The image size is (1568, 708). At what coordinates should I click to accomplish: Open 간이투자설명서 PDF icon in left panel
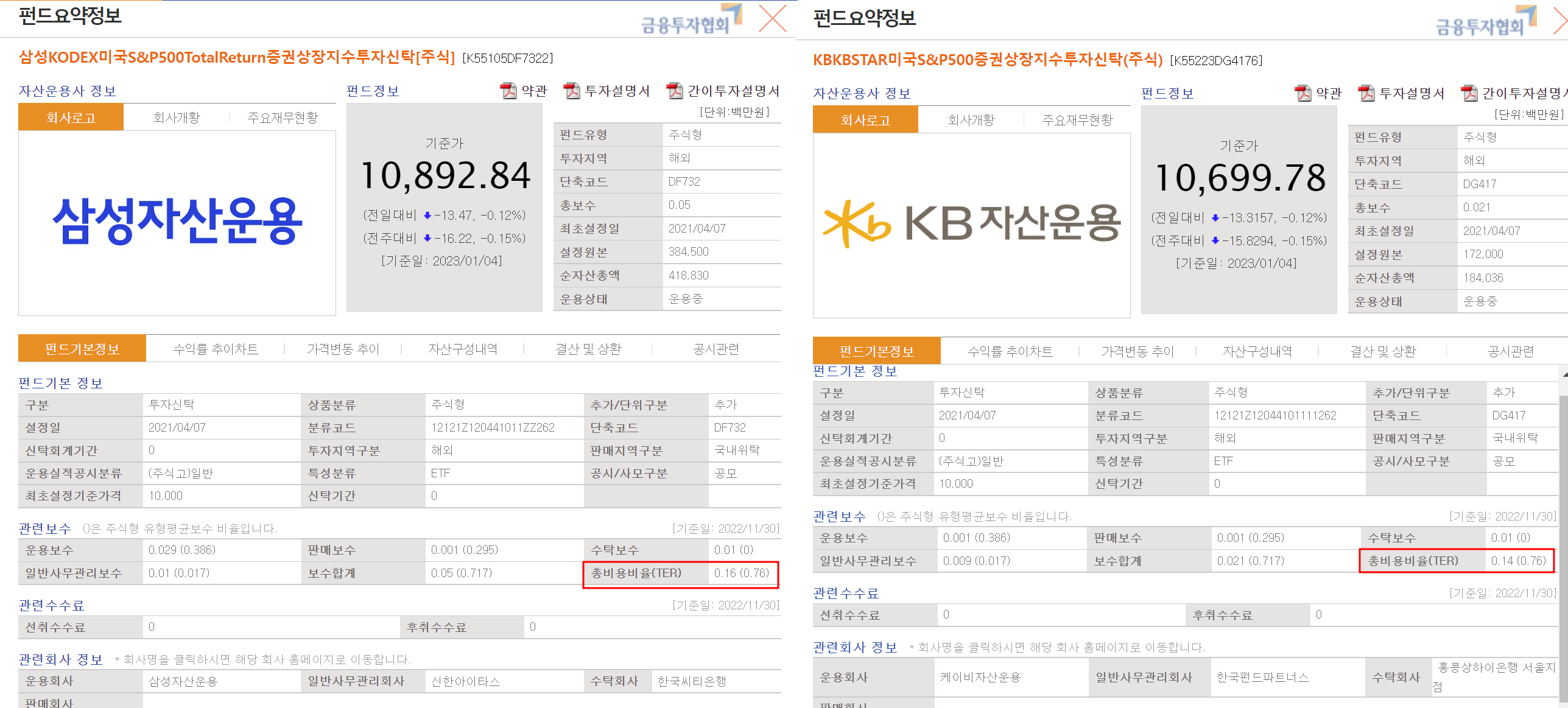click(x=675, y=91)
